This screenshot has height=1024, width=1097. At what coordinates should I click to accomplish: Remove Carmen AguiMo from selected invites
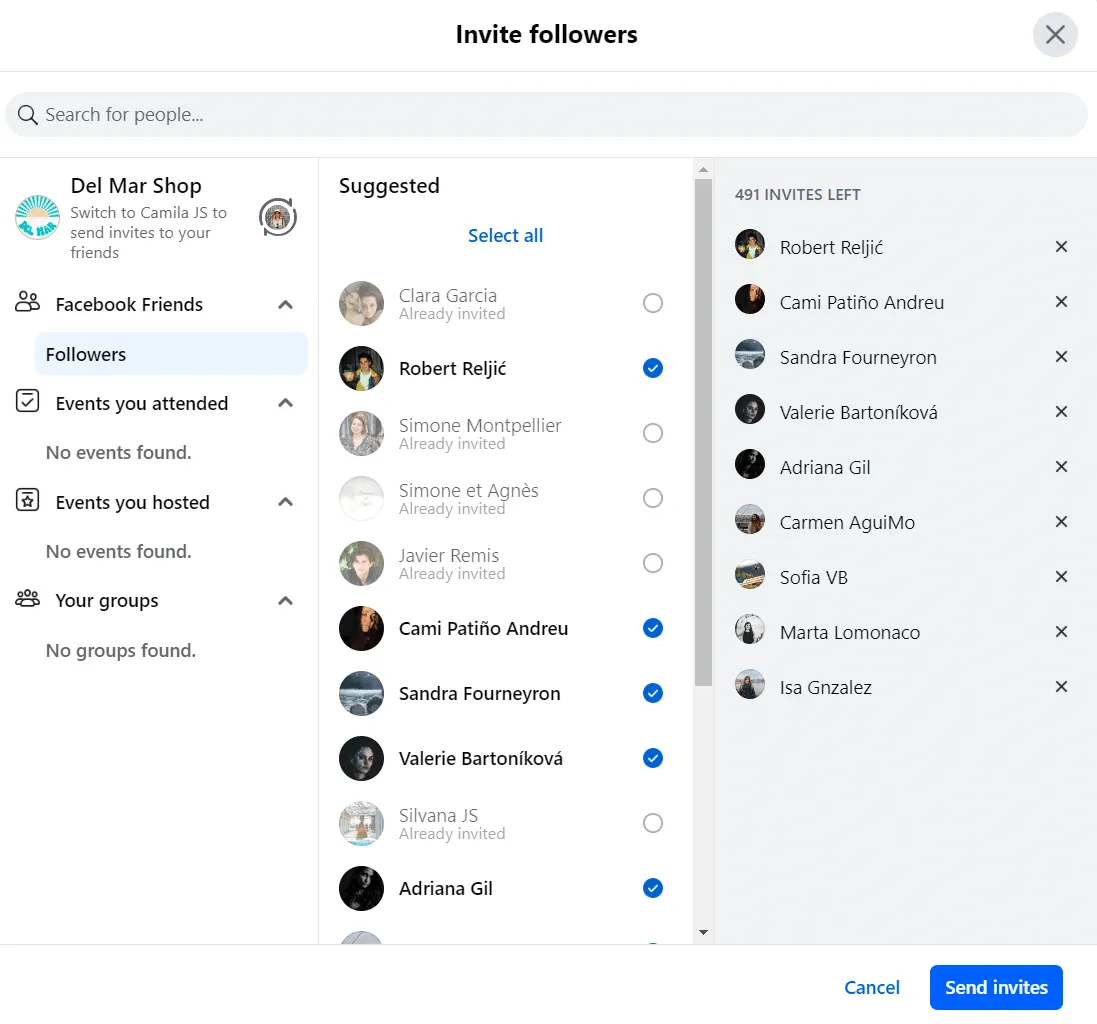click(x=1061, y=522)
